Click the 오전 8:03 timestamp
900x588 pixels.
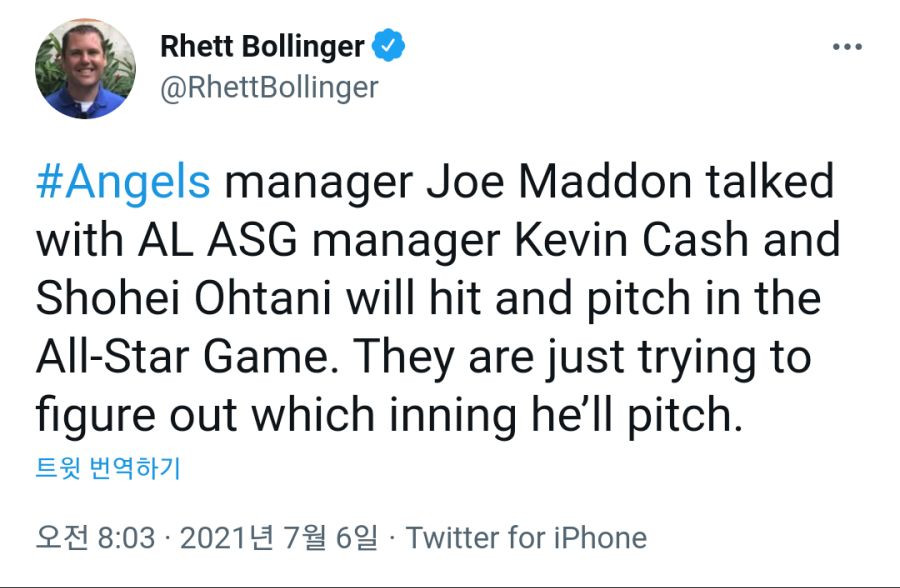tap(95, 537)
